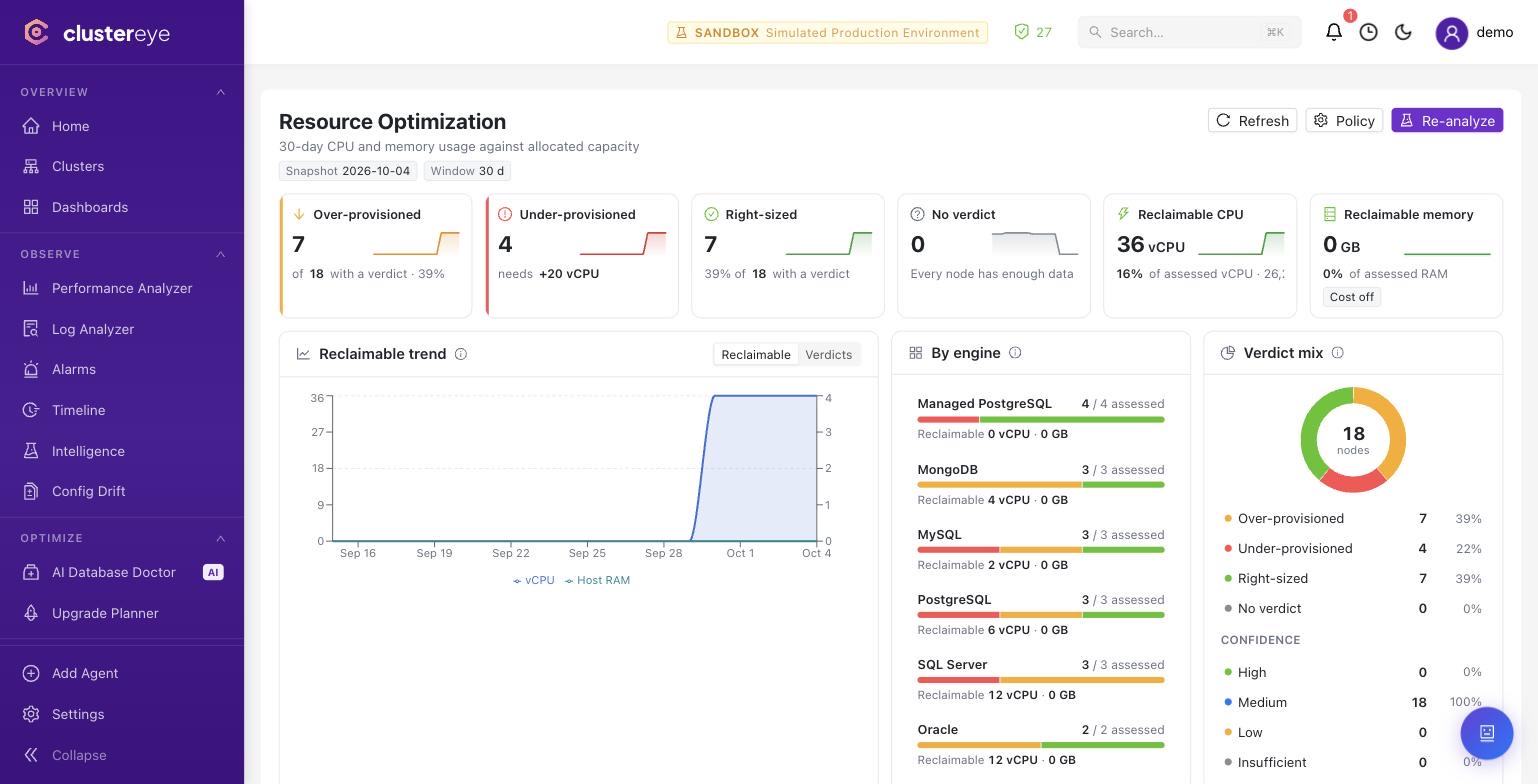Click the SQL Server verdict bar
The width and height of the screenshot is (1538, 784).
(1041, 680)
